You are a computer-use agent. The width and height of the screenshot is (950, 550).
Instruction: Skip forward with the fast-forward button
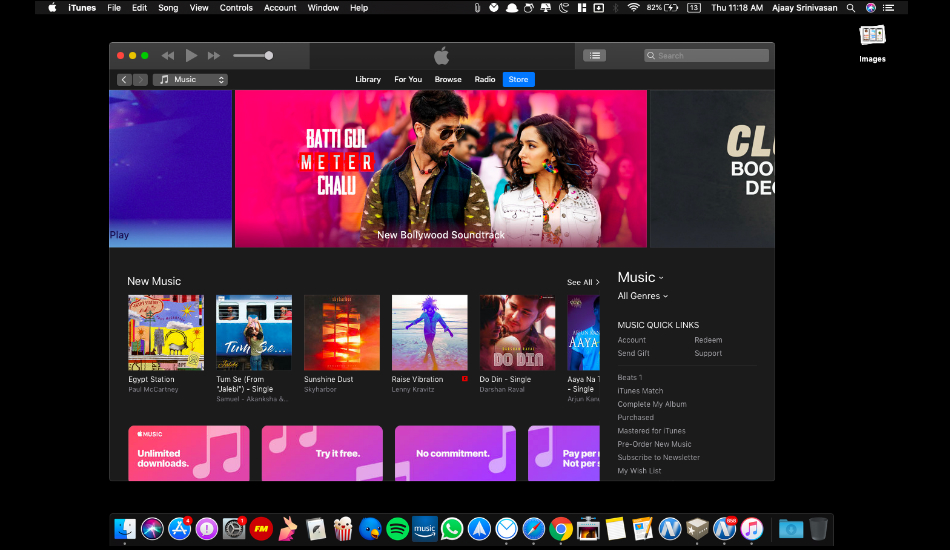(214, 56)
